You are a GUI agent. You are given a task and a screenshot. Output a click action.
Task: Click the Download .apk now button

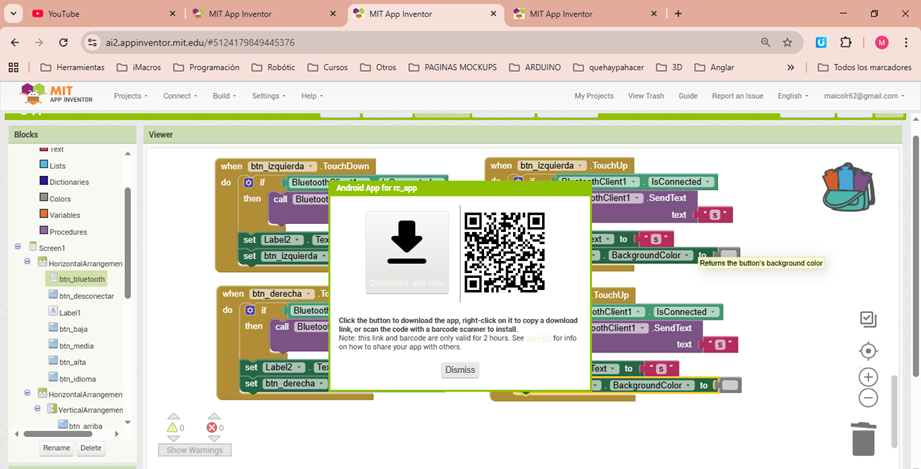[x=406, y=251]
